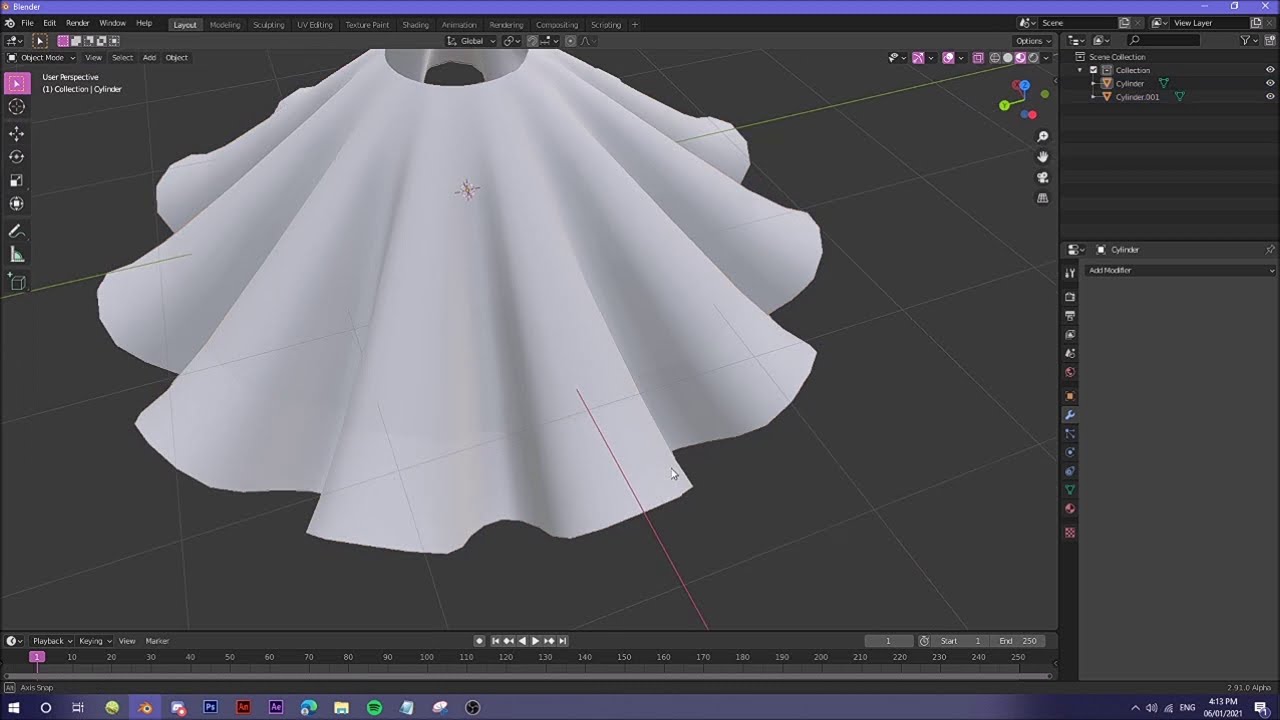The height and width of the screenshot is (720, 1280).
Task: Click the hand pan view icon
Action: (x=1042, y=157)
